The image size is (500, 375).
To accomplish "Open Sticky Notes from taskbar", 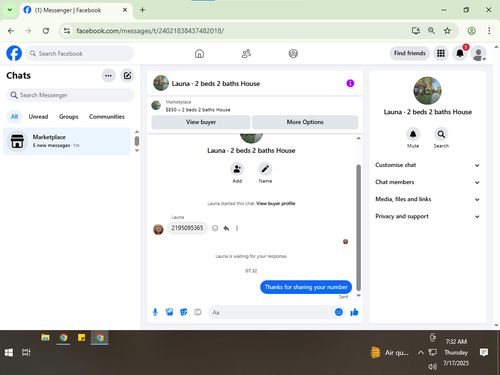I will click(x=81, y=338).
